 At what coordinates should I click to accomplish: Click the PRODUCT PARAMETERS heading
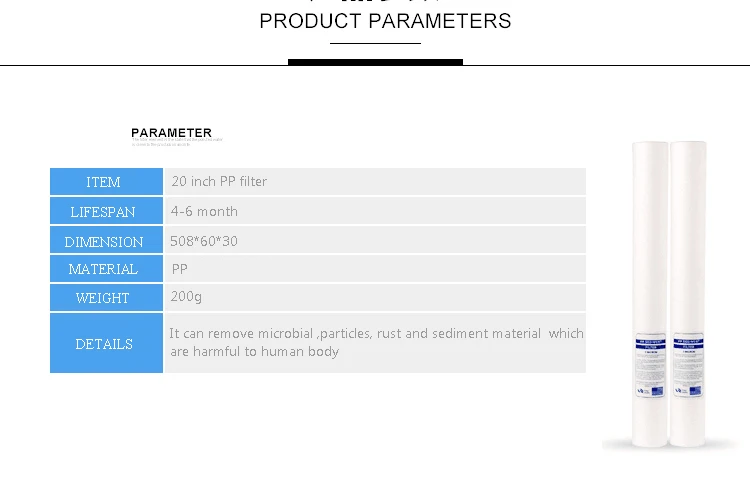pos(385,21)
